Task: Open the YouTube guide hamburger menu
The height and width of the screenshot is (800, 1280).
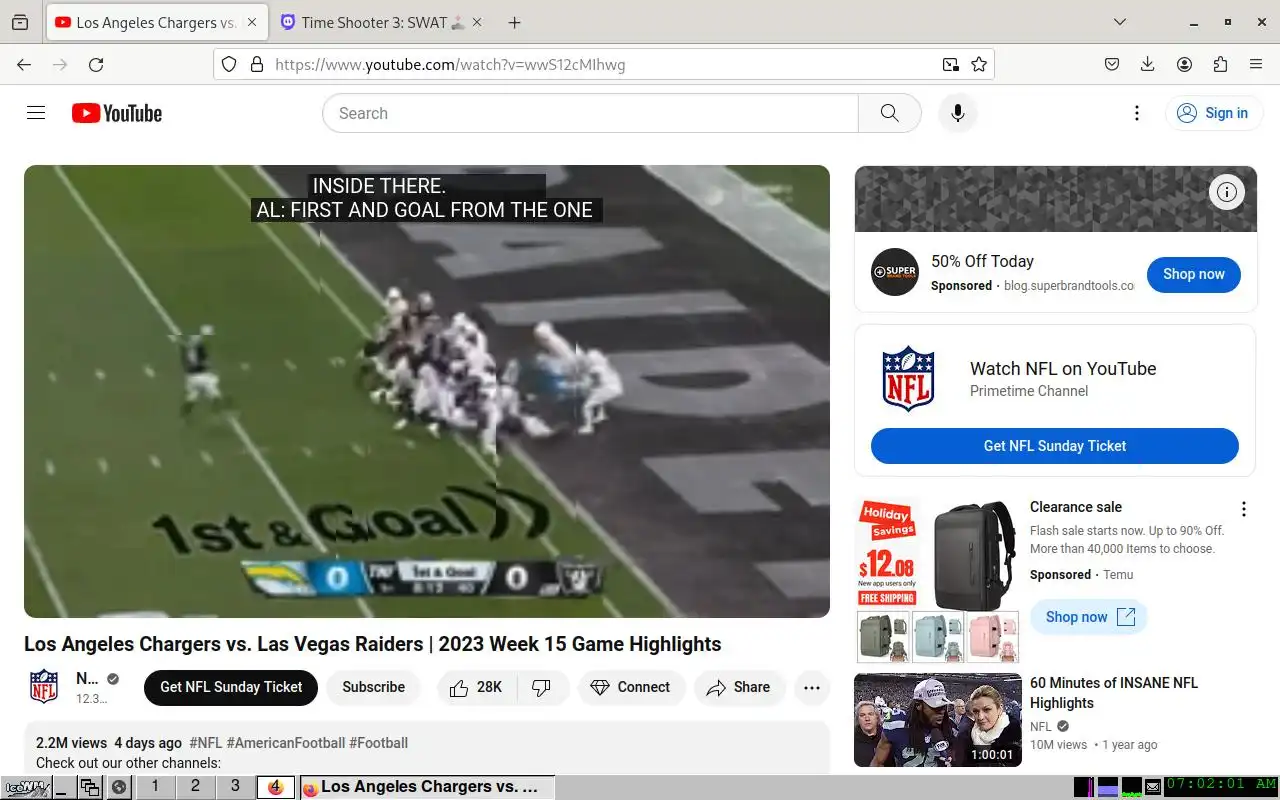Action: click(36, 113)
